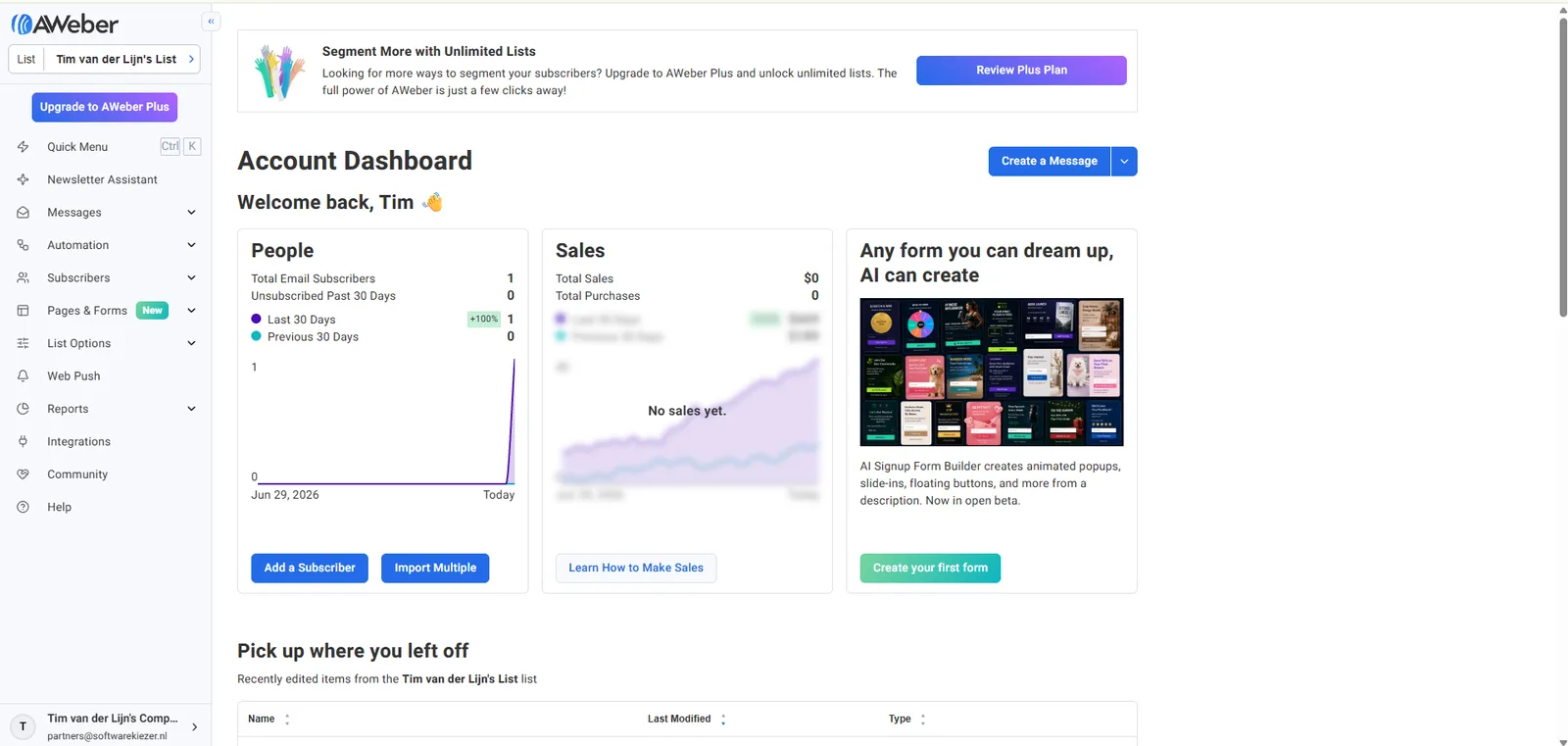Click the Pages & Forms layout icon
1568x746 pixels.
(23, 311)
